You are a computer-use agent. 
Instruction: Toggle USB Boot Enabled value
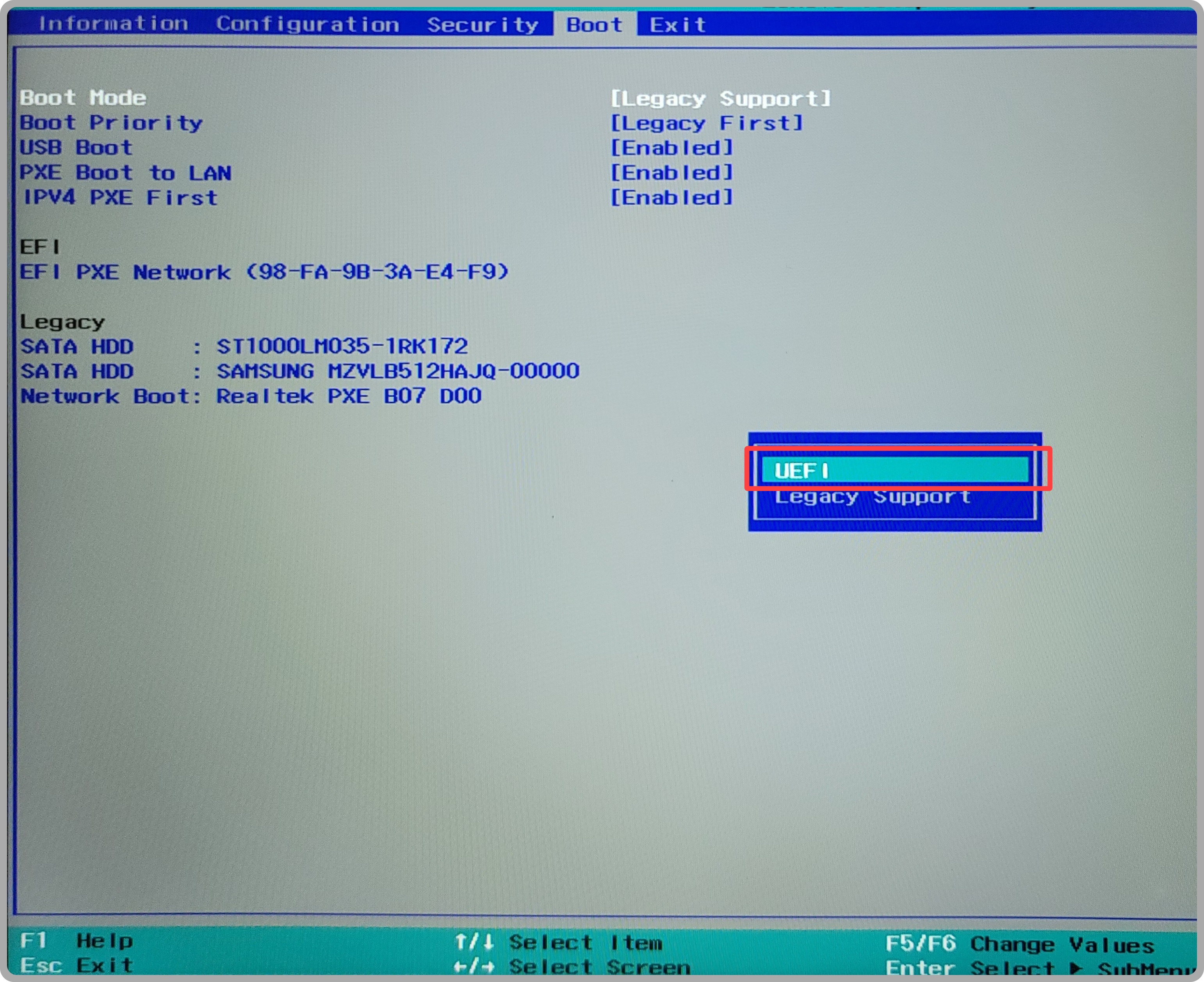pos(671,148)
